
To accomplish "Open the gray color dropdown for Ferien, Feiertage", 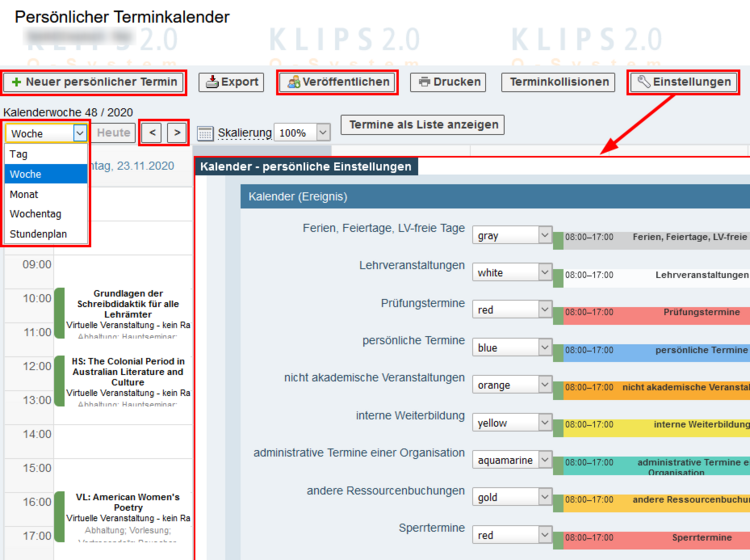I will (x=512, y=235).
